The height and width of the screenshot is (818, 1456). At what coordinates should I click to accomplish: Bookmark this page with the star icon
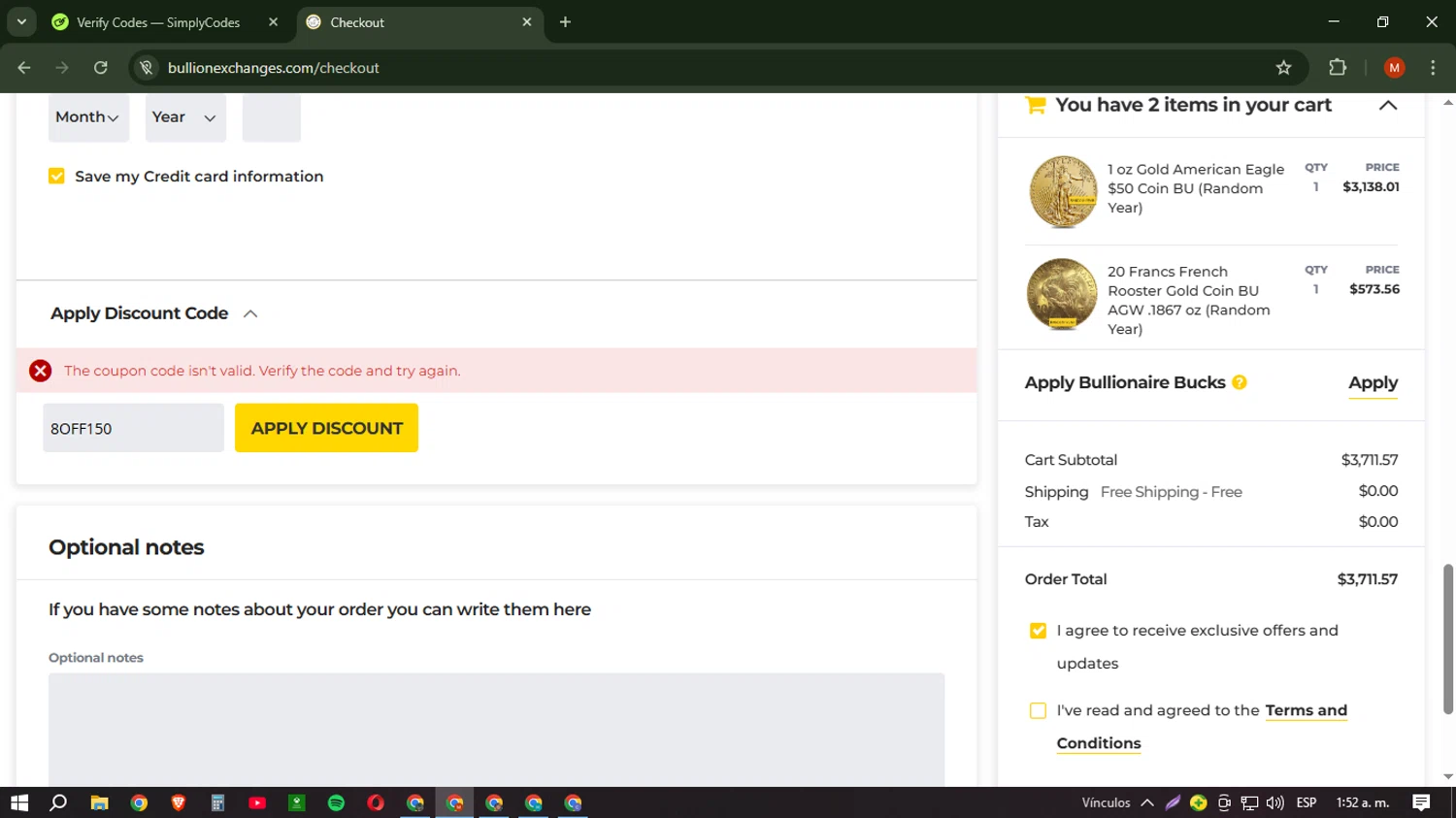1283,68
